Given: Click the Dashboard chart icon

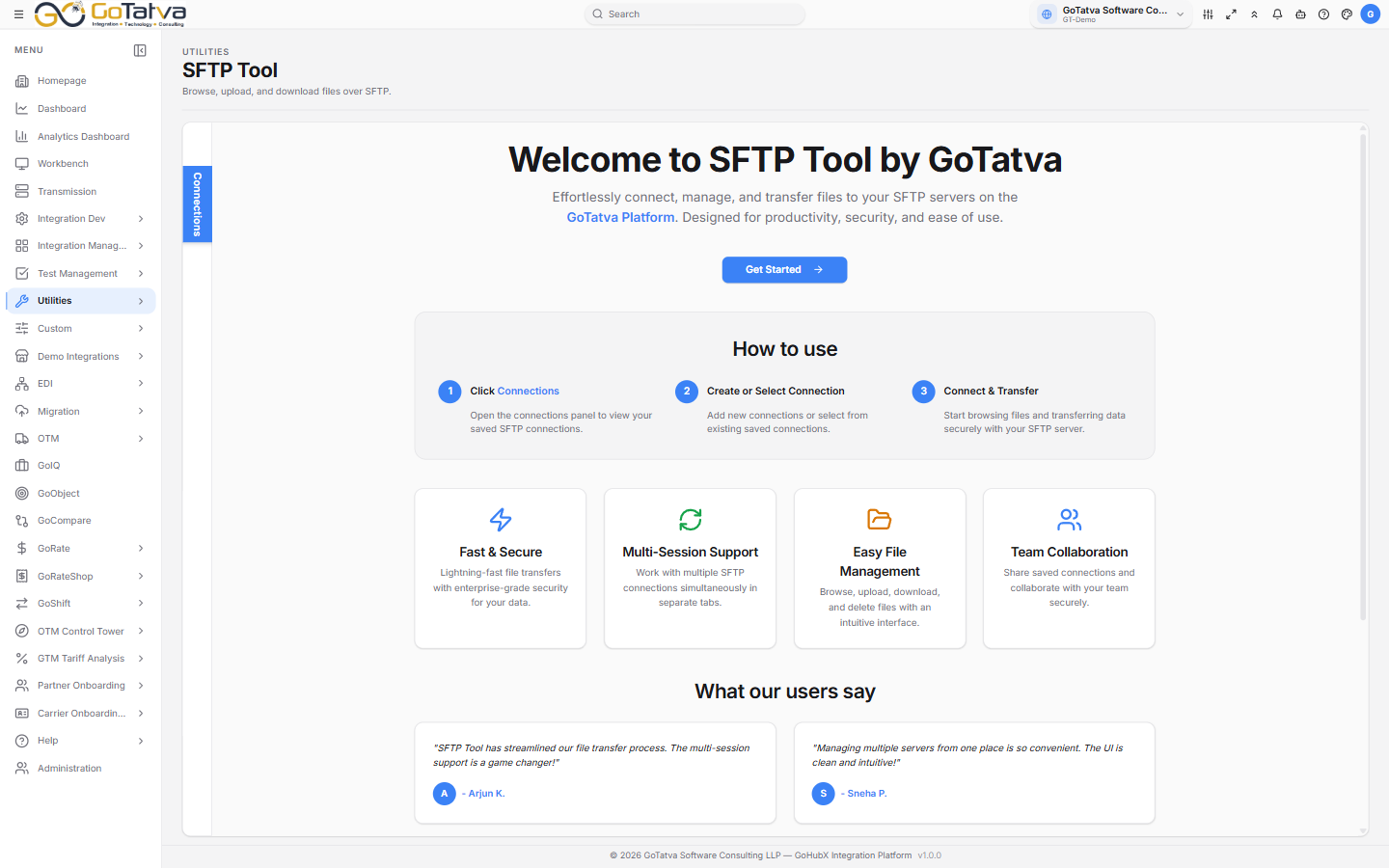Looking at the screenshot, I should tap(22, 109).
